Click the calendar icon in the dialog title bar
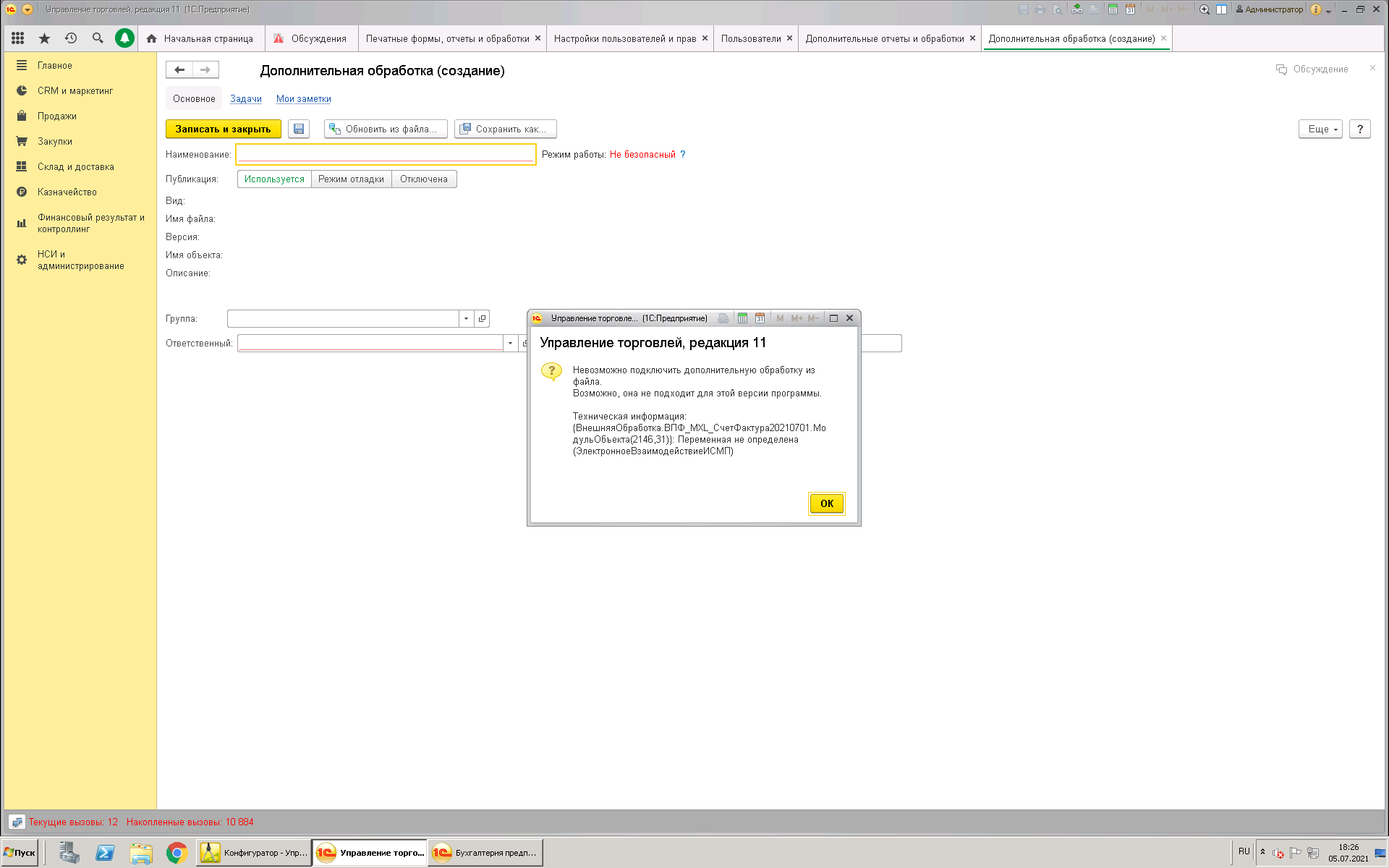This screenshot has height=868, width=1389. [760, 318]
